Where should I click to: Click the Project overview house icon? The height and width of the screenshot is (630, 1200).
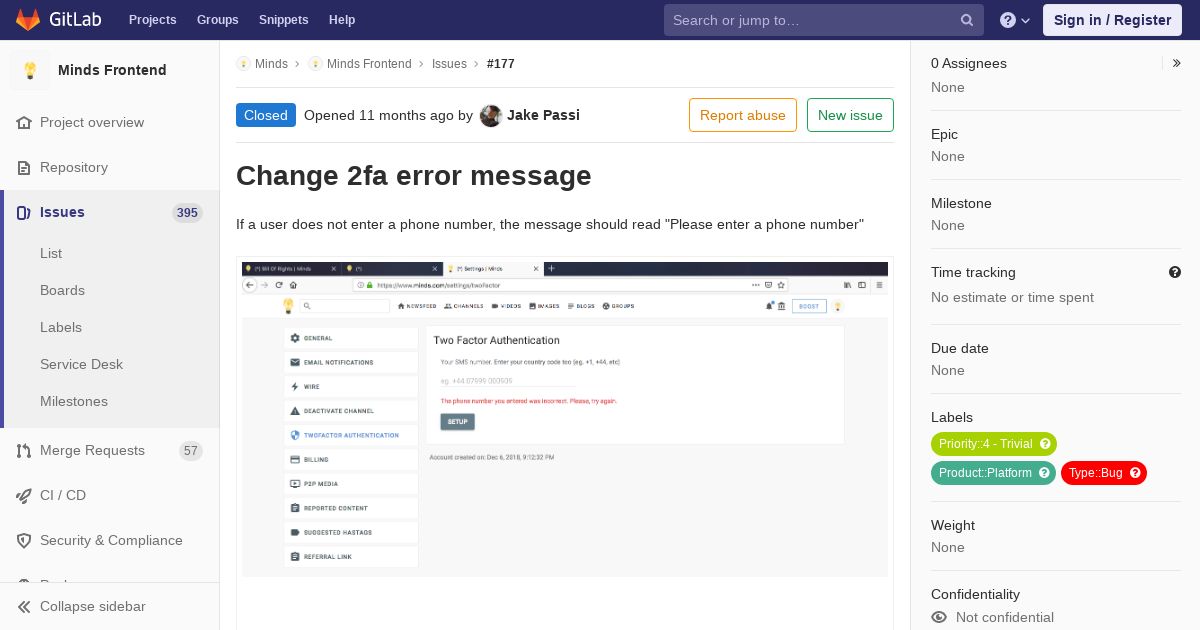24,122
